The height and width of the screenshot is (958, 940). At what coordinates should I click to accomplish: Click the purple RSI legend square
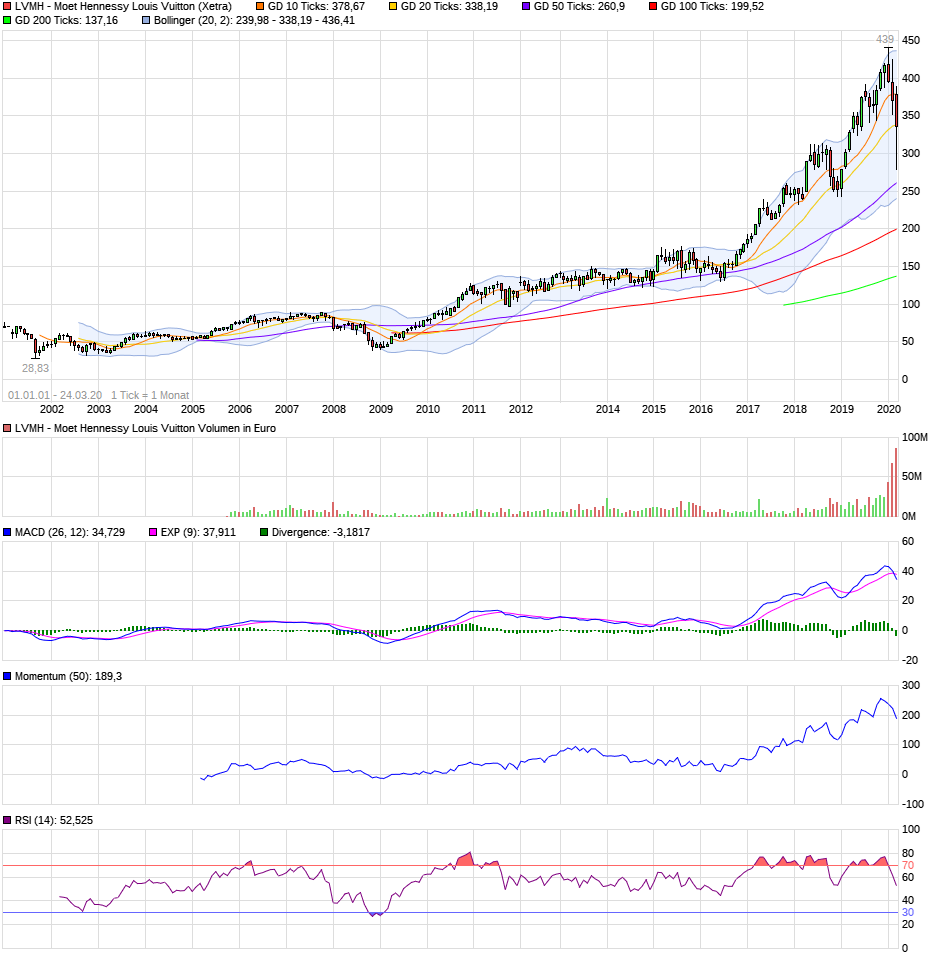coord(7,821)
